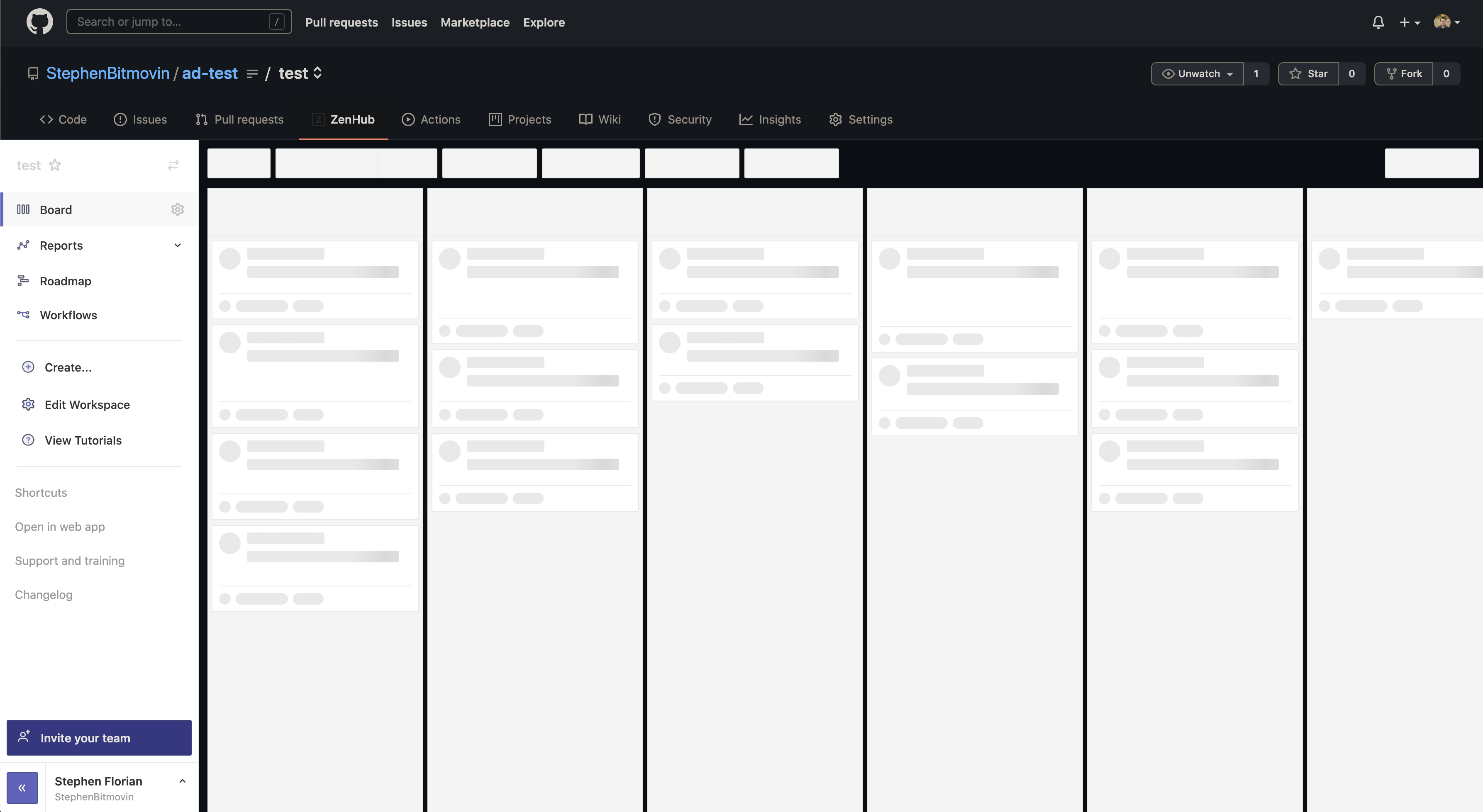
Task: Open the Security tab
Action: 680,119
